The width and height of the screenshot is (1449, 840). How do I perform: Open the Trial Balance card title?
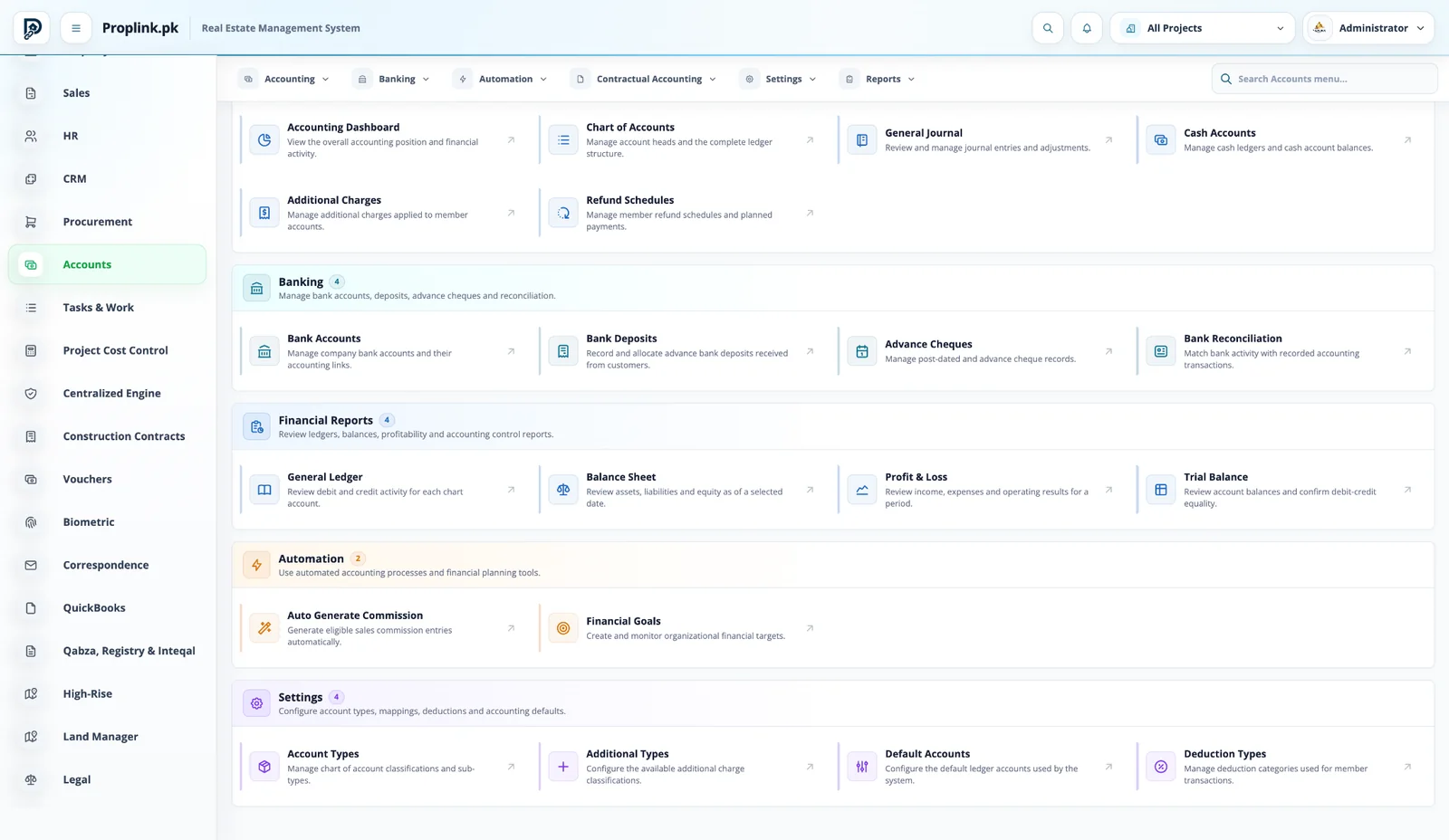coord(1215,477)
